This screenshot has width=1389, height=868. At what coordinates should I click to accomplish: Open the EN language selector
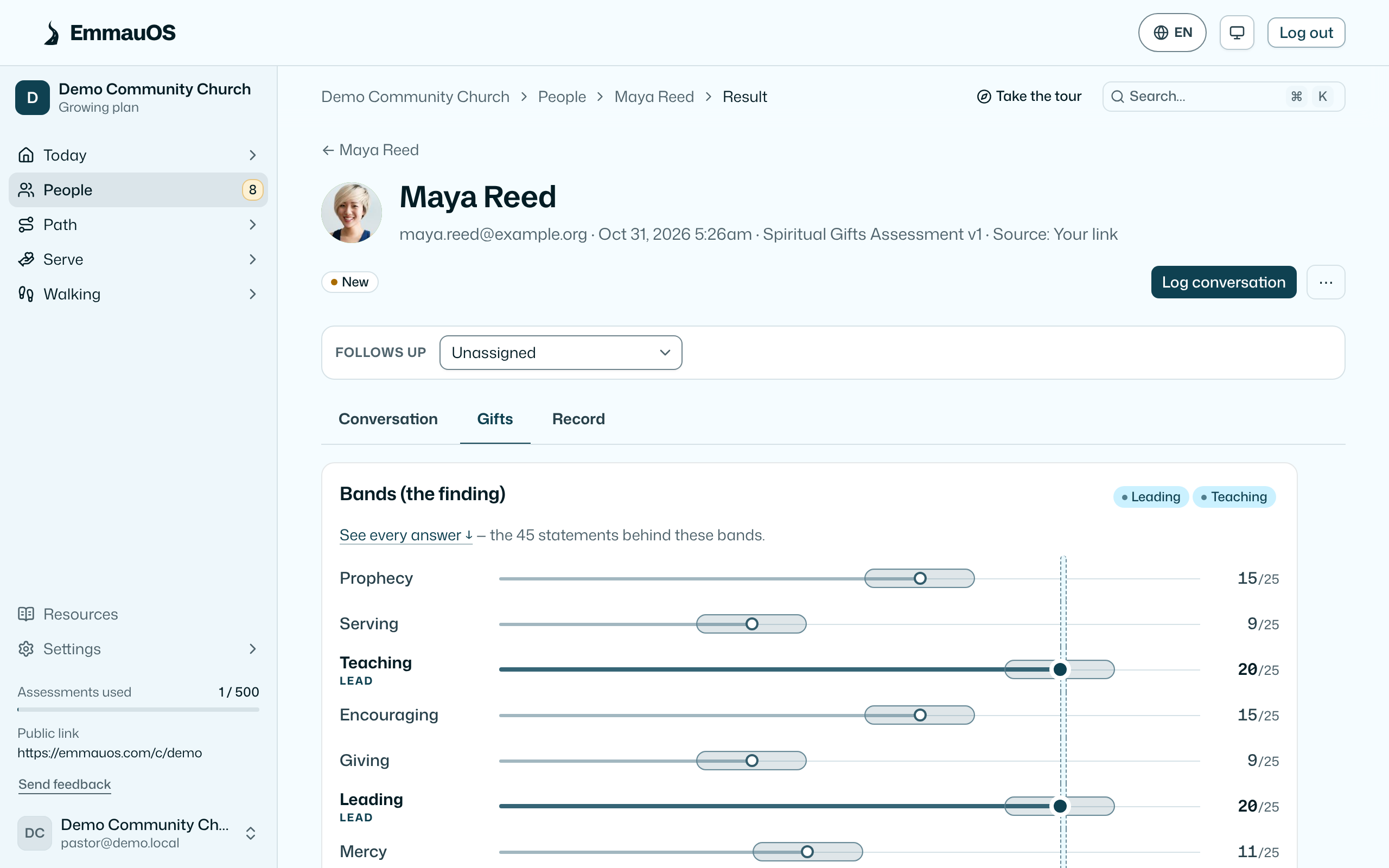point(1172,33)
